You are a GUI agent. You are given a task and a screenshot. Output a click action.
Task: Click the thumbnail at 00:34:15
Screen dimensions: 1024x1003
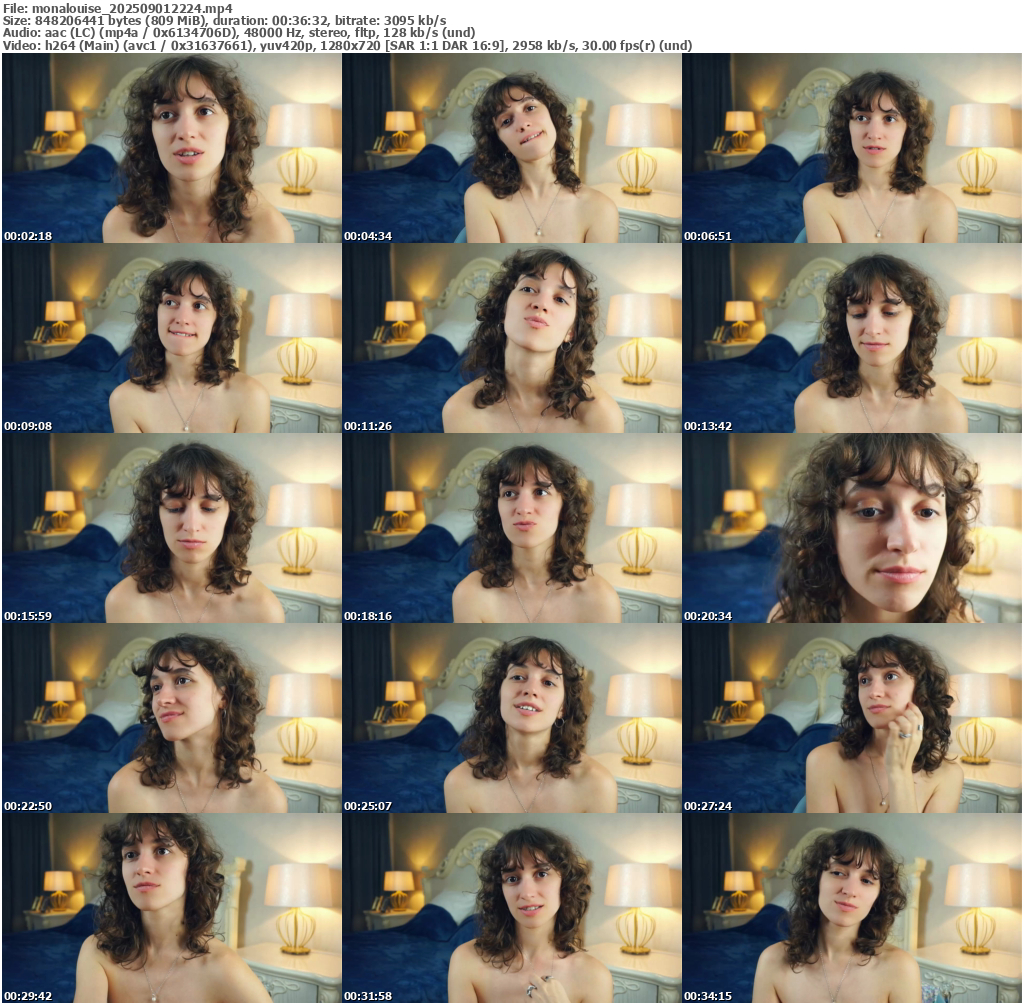pyautogui.click(x=852, y=908)
